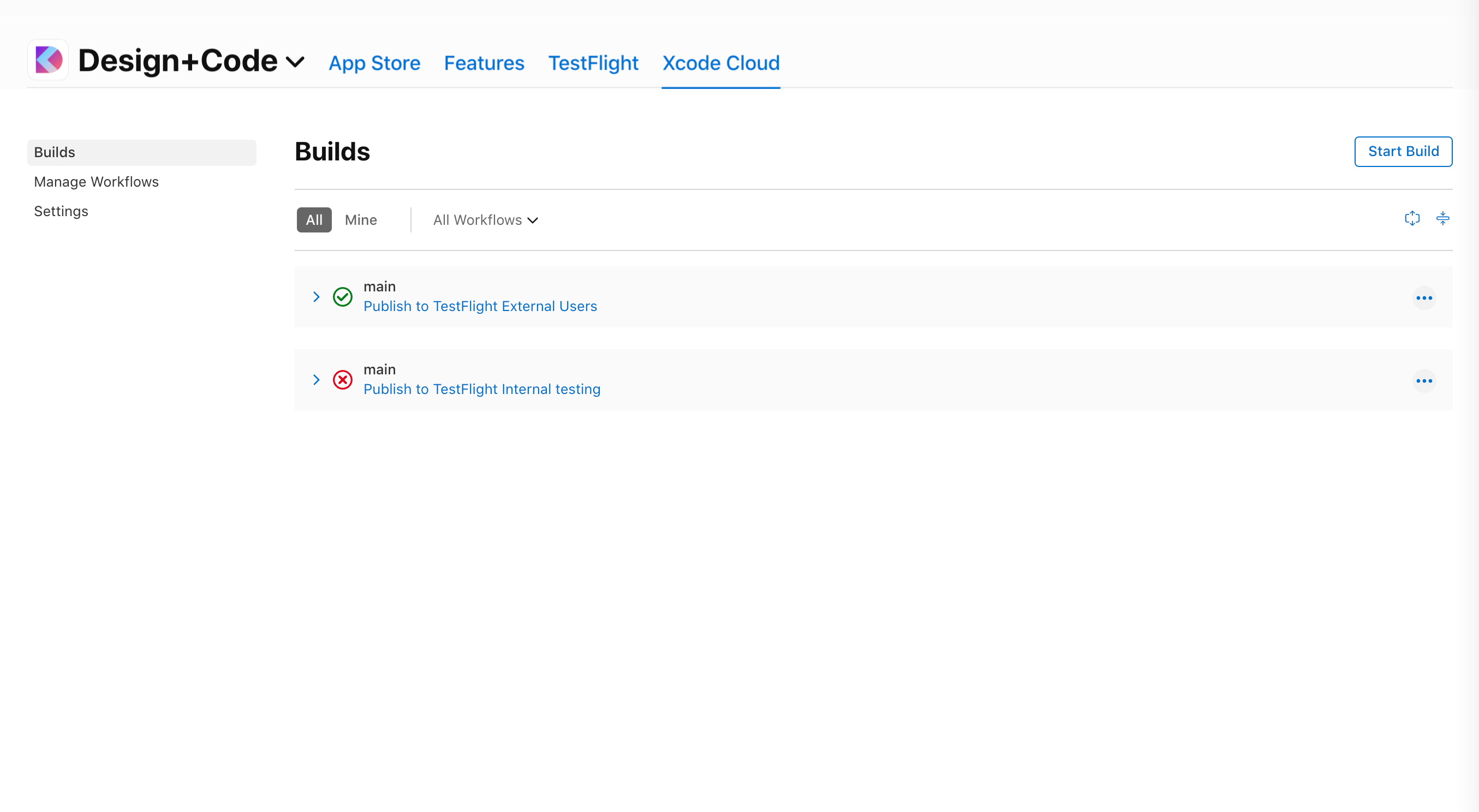Expand all build rows using expand icon

(1412, 218)
